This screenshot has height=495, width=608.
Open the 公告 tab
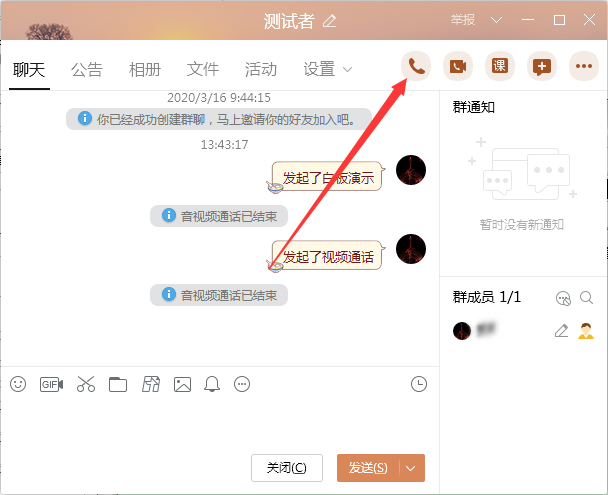87,70
